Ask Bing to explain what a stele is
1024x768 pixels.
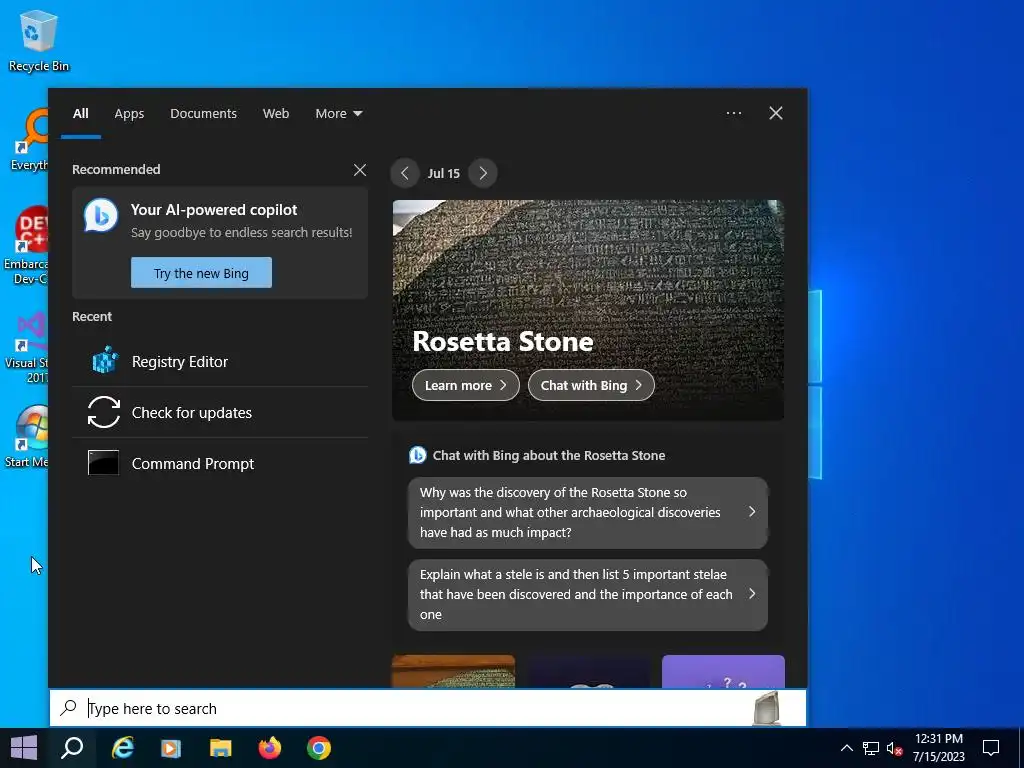(588, 595)
